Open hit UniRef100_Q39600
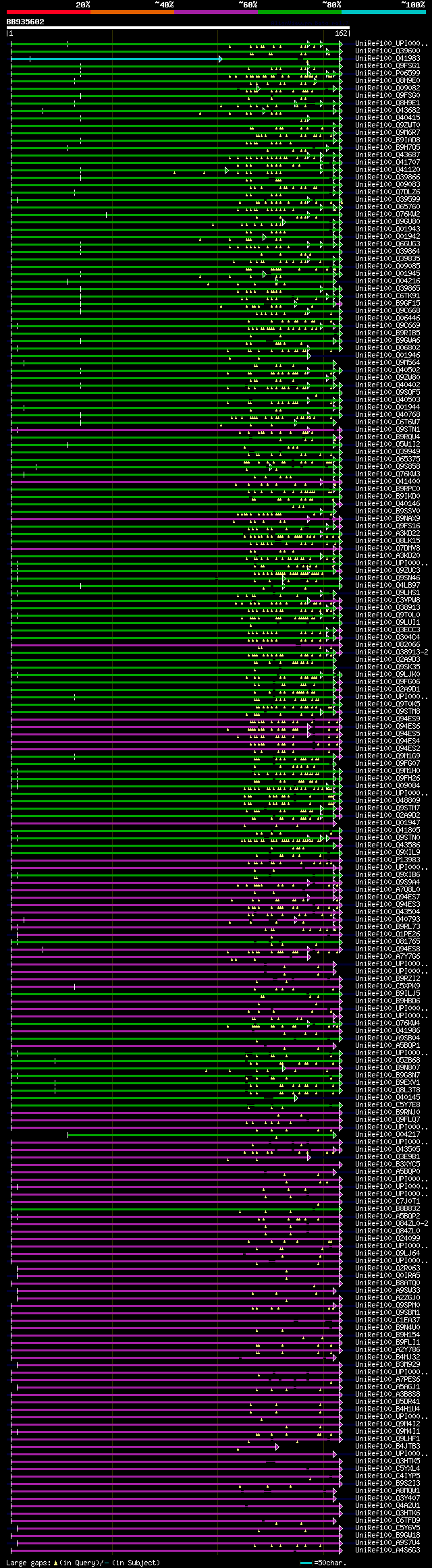The height and width of the screenshot is (1568, 432). point(387,51)
